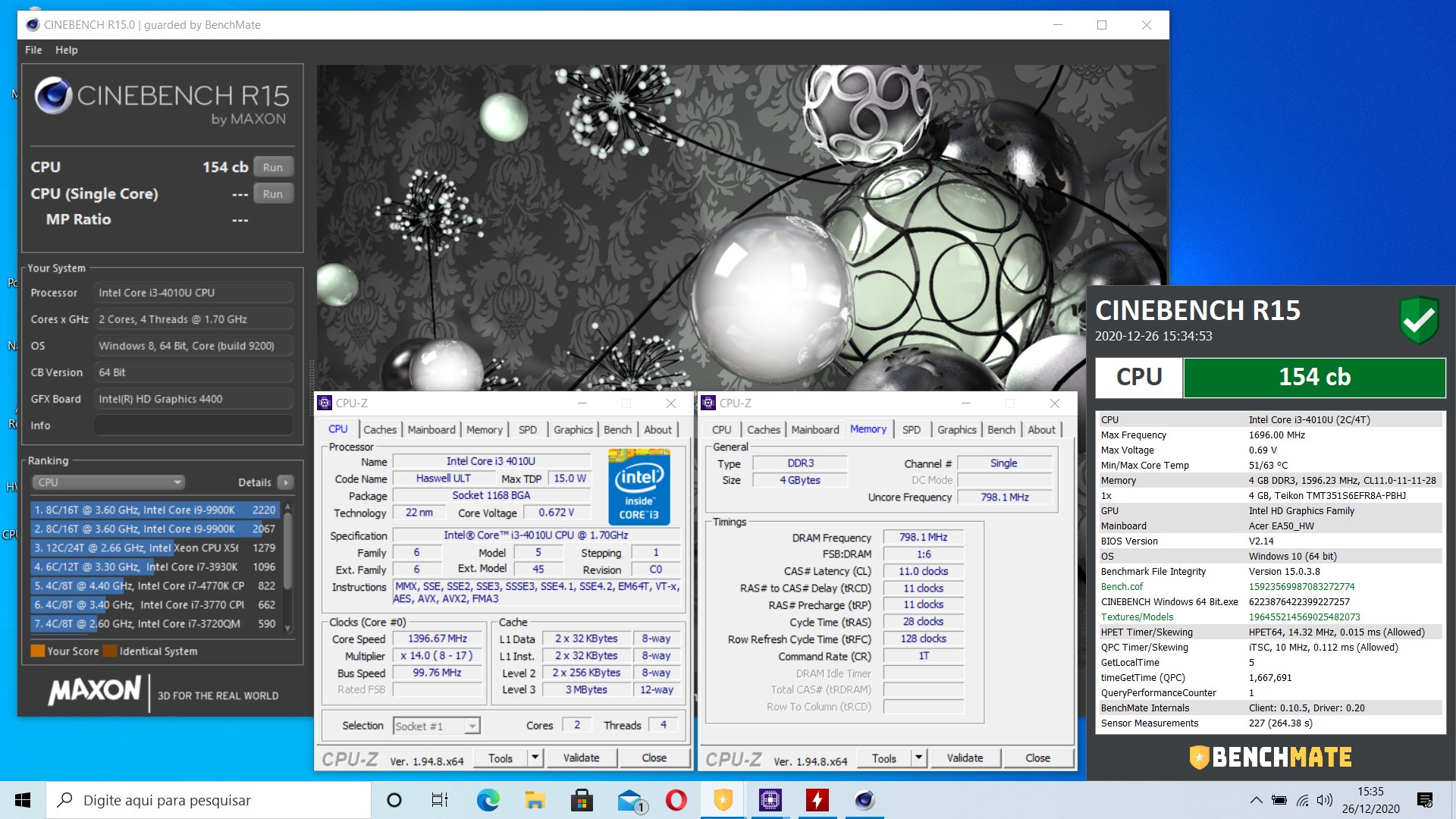Open the Windows Start menu
Image resolution: width=1456 pixels, height=819 pixels.
pyautogui.click(x=23, y=800)
